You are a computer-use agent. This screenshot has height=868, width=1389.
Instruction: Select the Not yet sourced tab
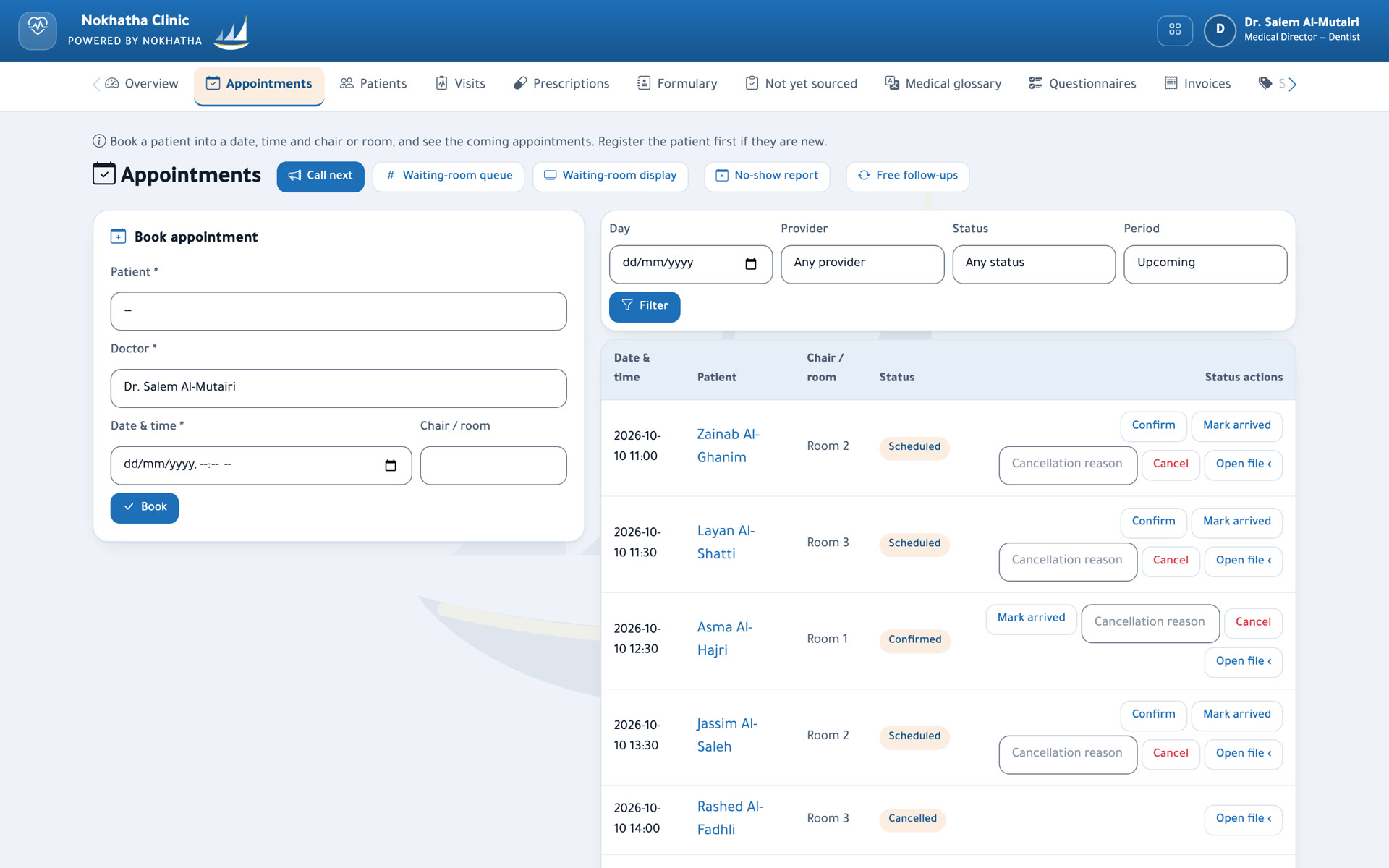(x=801, y=84)
